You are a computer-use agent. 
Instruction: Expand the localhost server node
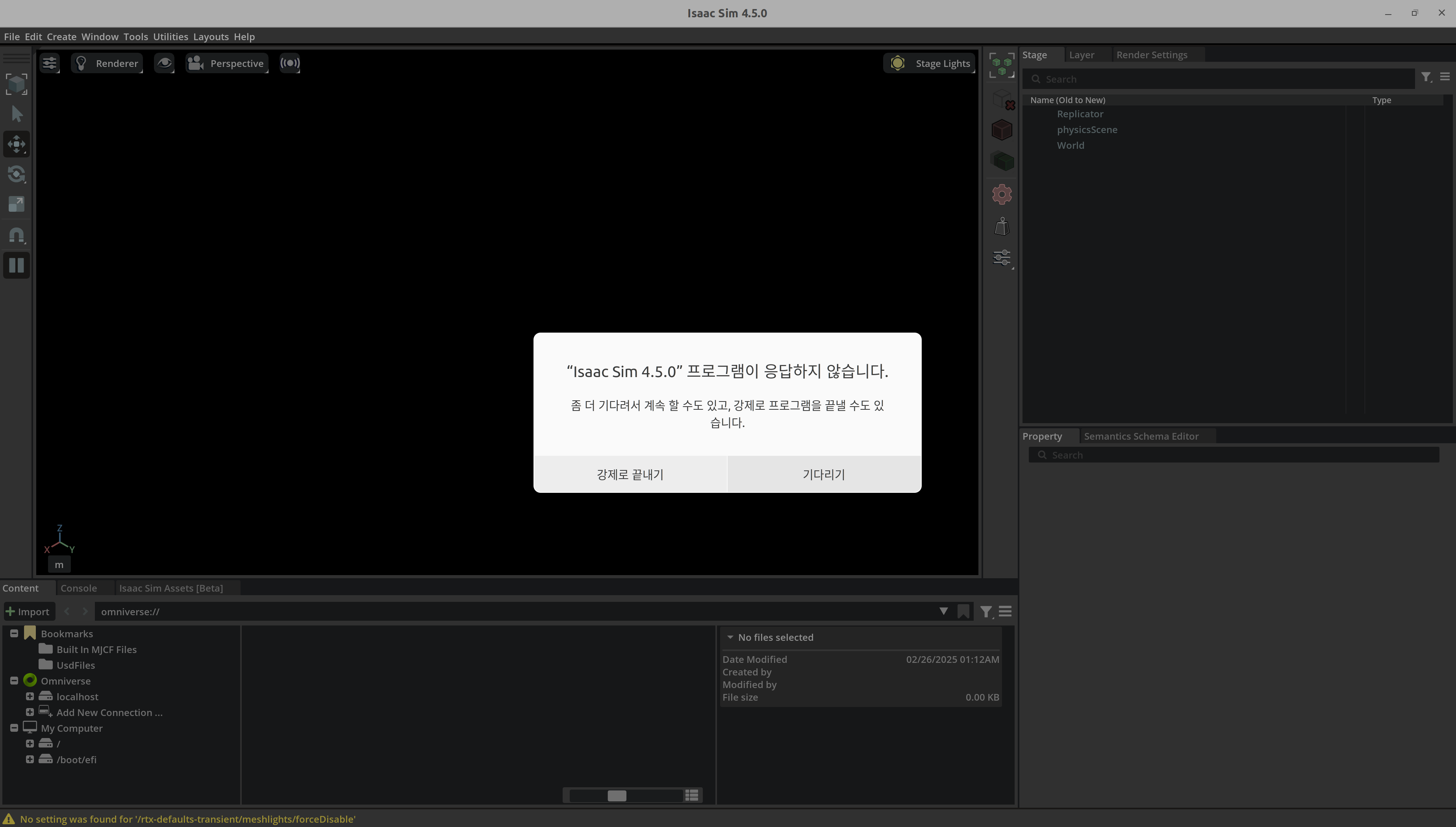click(x=30, y=696)
